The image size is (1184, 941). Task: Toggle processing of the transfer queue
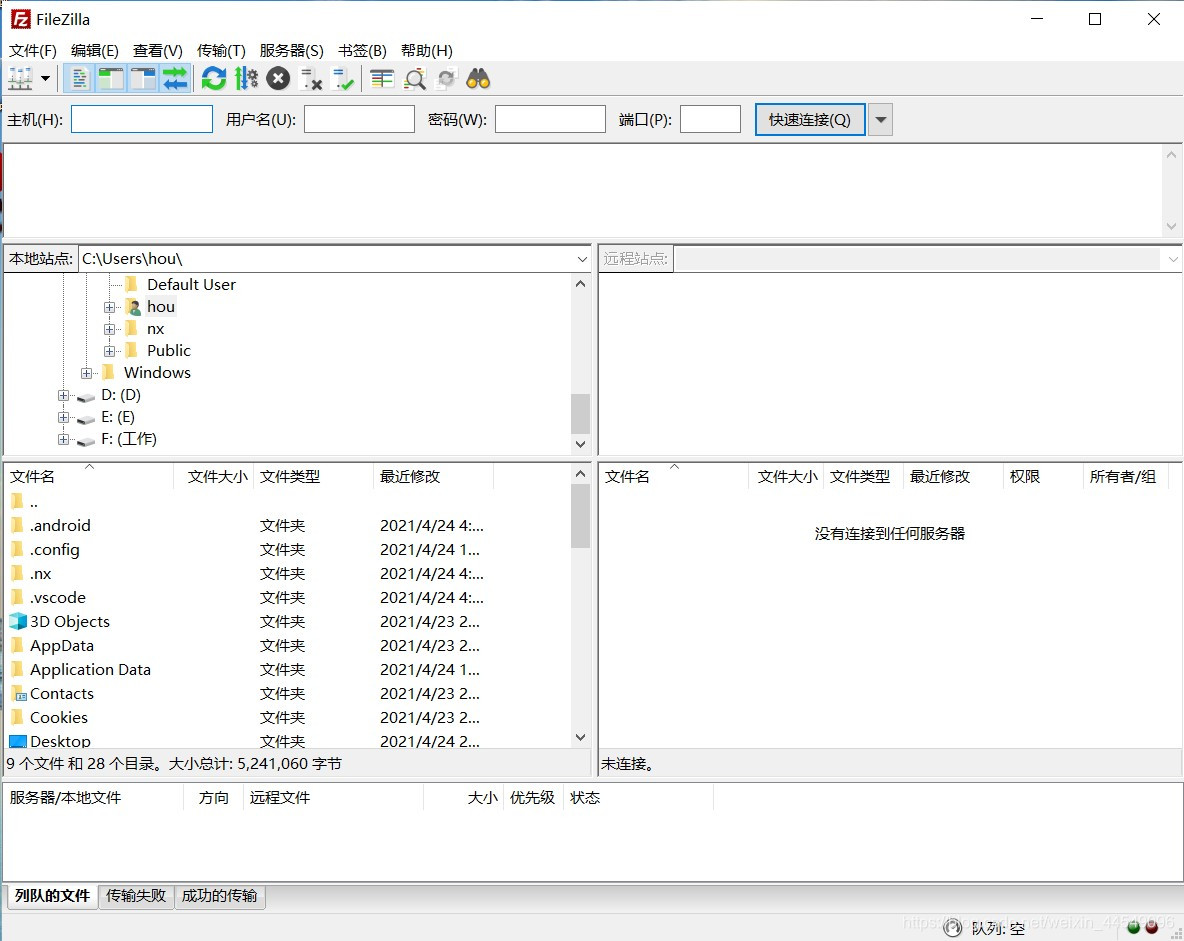(x=246, y=79)
